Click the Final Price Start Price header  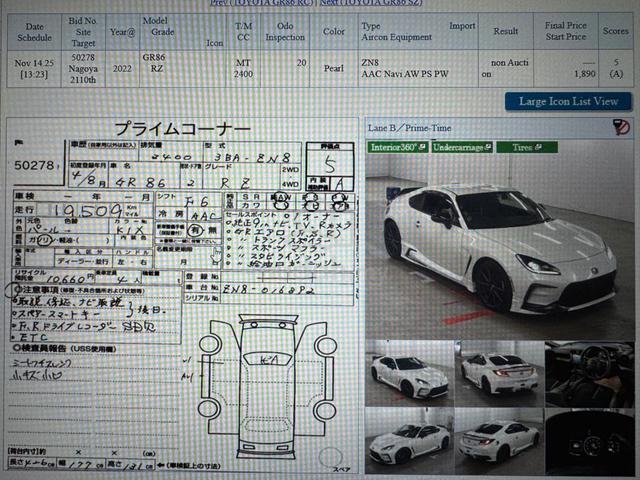coord(566,32)
